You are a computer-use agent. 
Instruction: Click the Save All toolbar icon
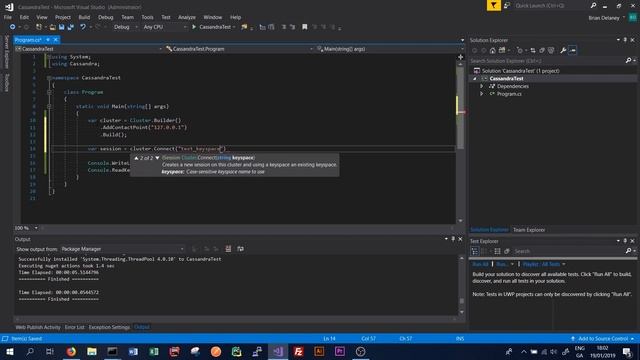71,27
